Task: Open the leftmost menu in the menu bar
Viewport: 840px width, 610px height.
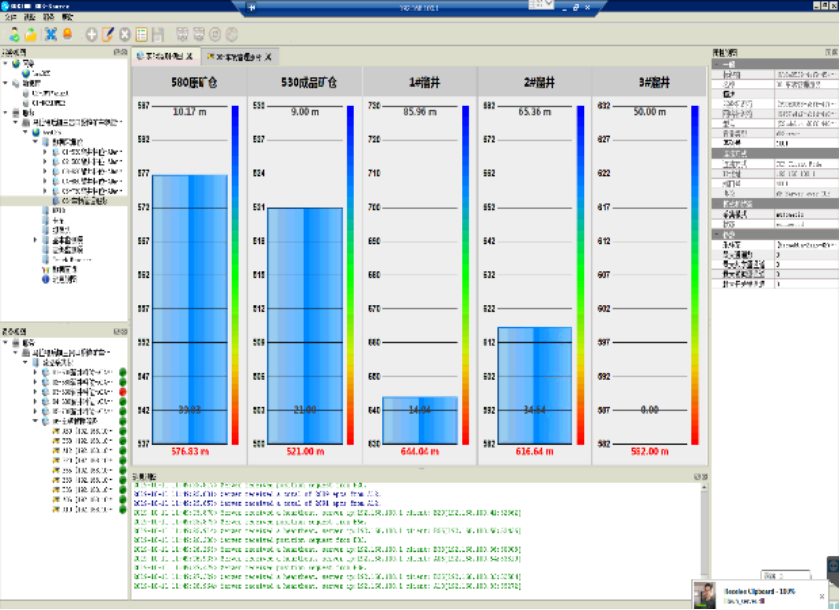Action: (11, 18)
